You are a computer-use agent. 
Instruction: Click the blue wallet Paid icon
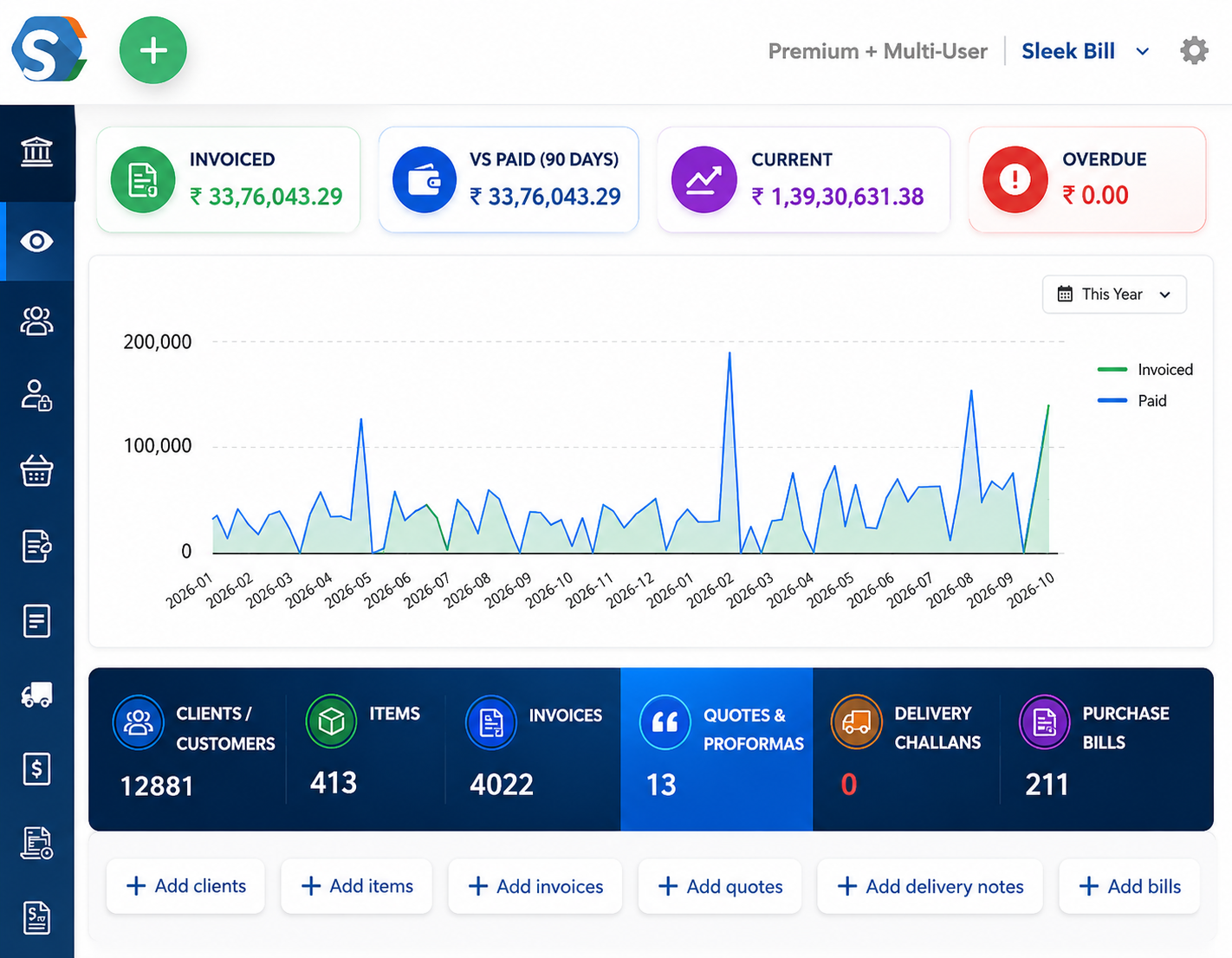(425, 180)
